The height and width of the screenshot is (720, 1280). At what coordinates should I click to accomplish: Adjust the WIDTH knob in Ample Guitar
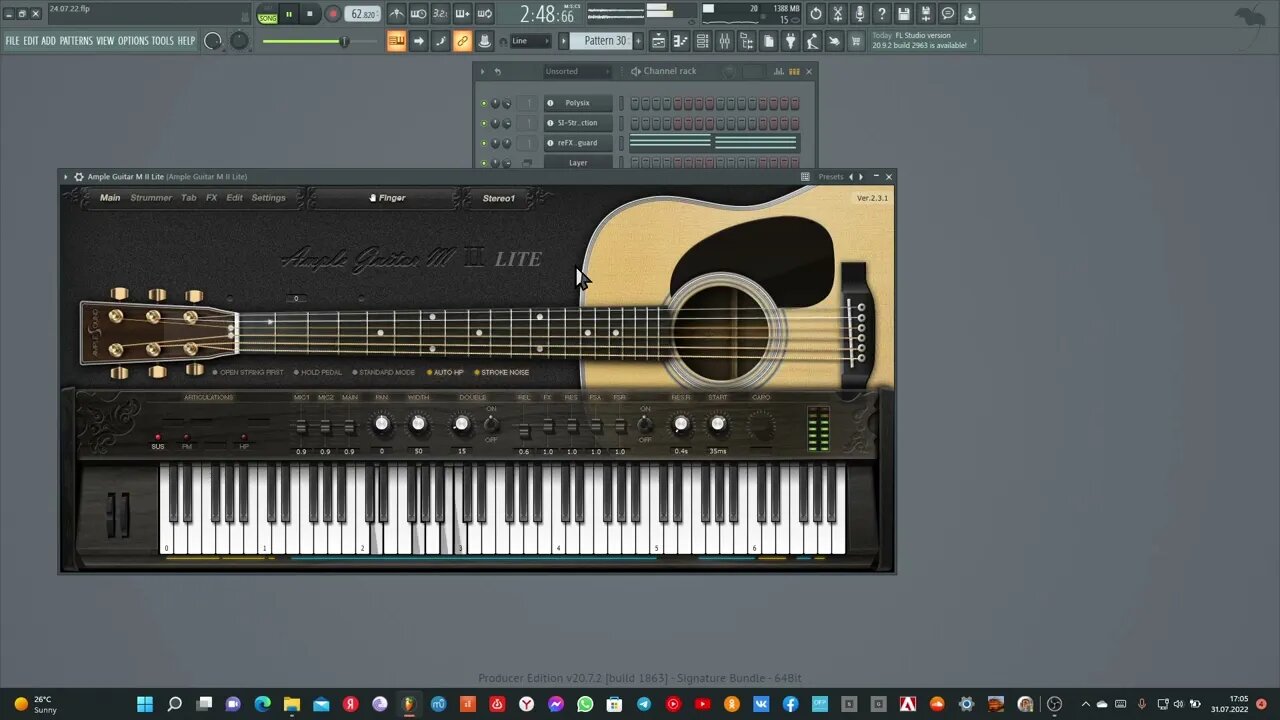point(419,424)
